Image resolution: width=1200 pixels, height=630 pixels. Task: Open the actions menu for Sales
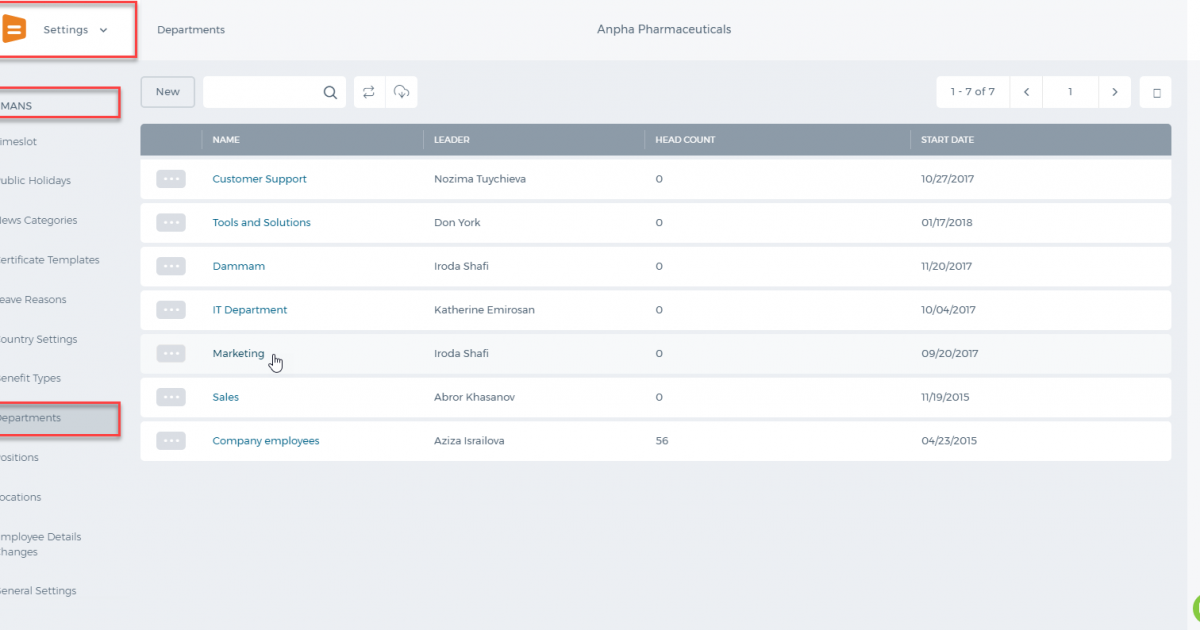pos(171,397)
